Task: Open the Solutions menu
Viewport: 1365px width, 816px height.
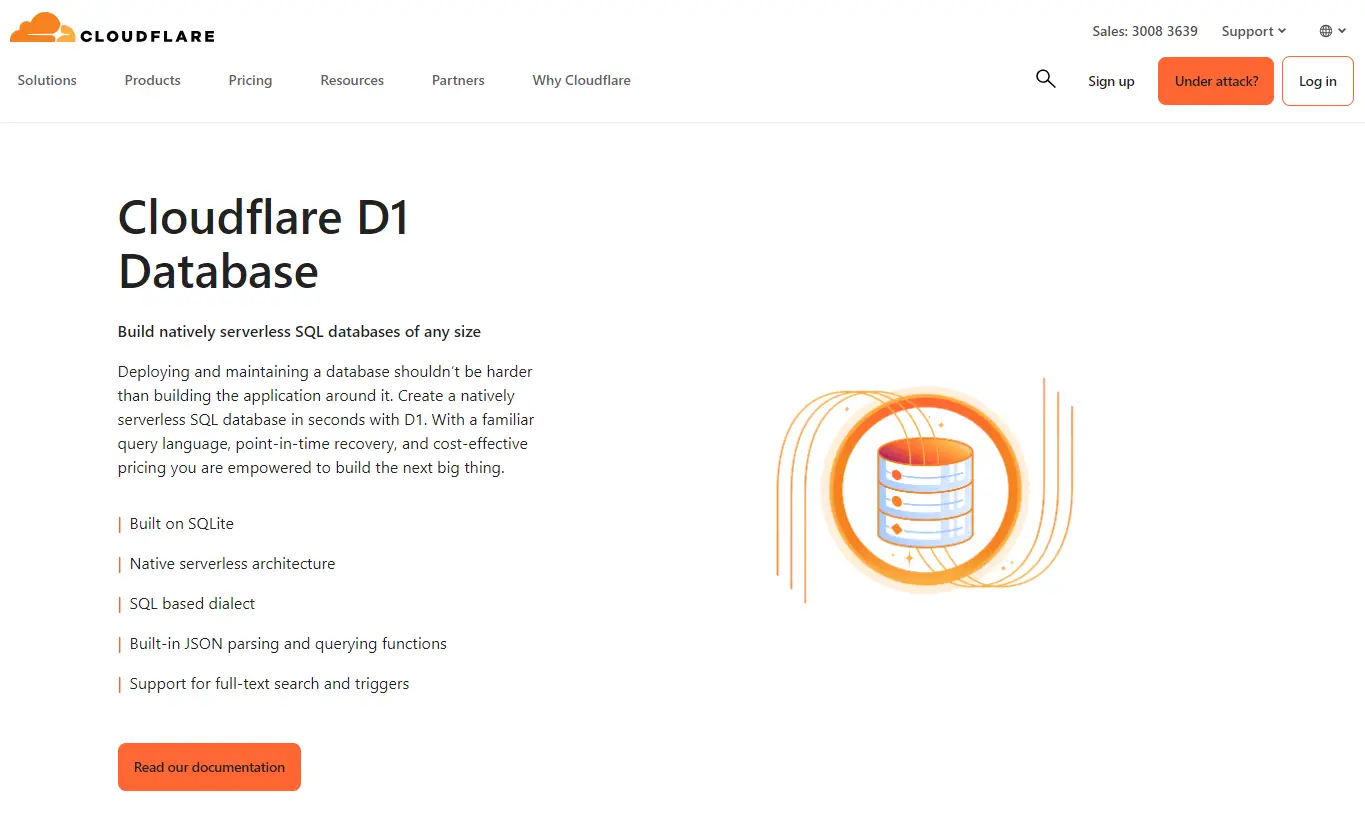Action: tap(47, 80)
